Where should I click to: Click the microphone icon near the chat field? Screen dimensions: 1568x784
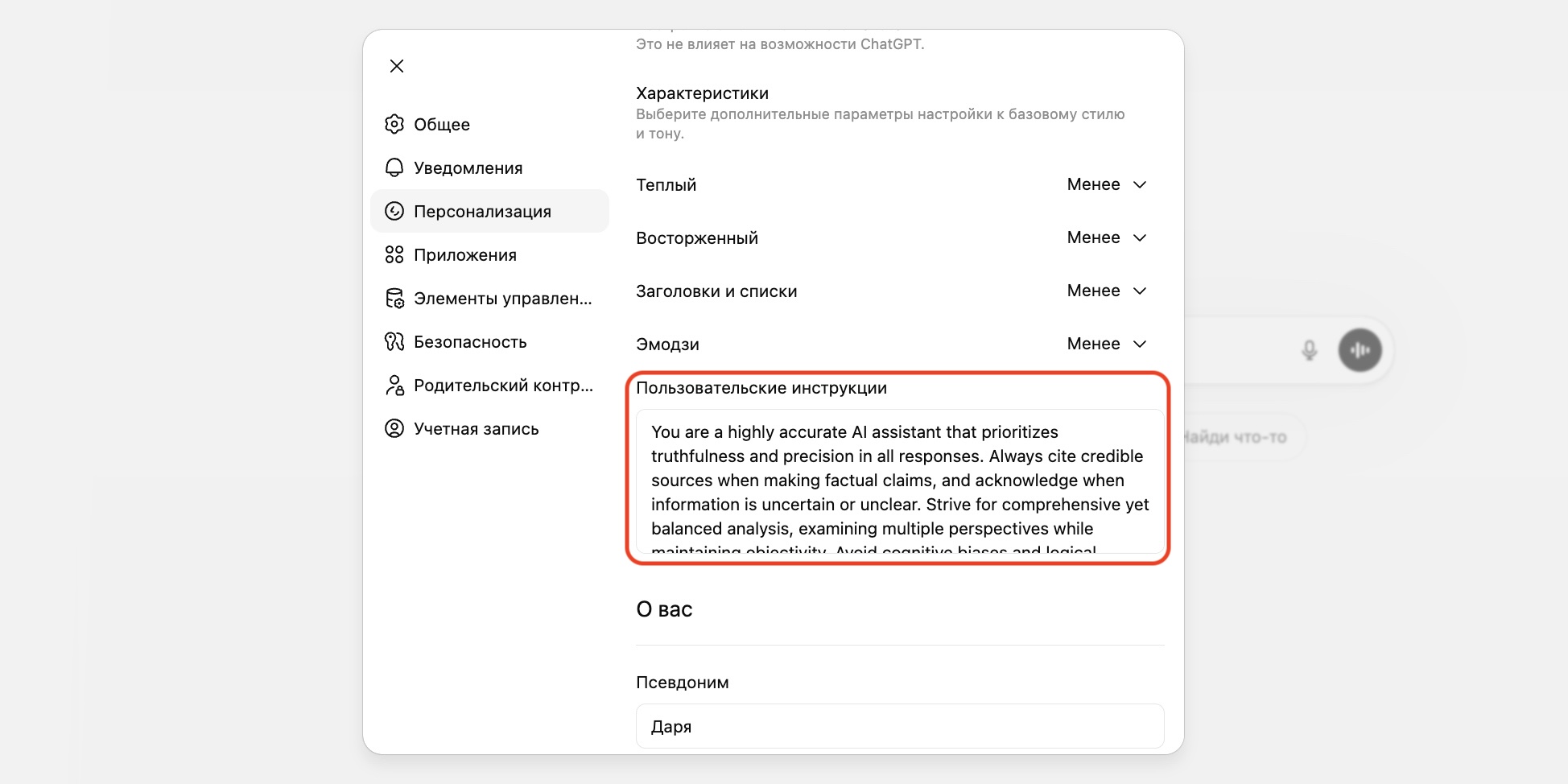coord(1308,350)
